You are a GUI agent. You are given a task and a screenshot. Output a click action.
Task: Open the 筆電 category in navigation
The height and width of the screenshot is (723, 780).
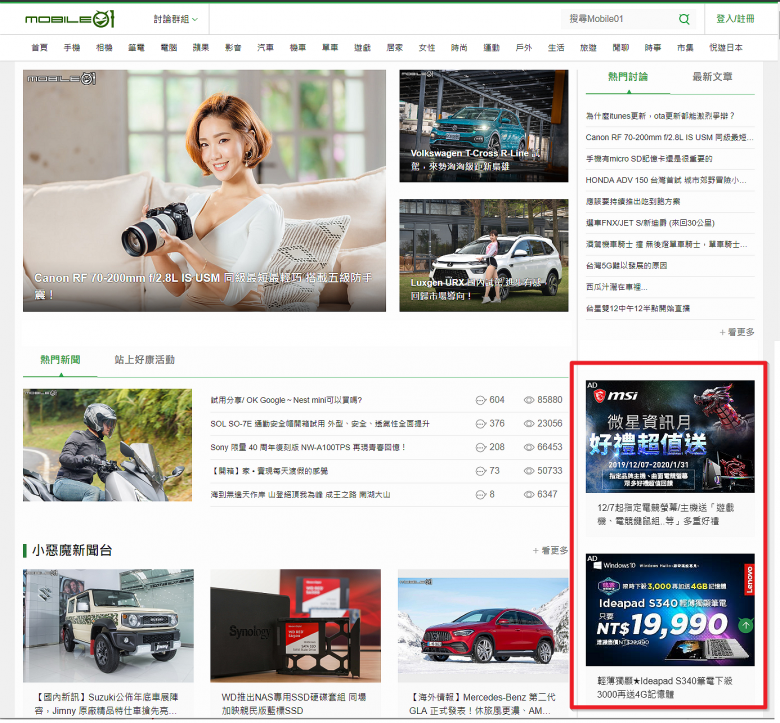[x=136, y=48]
